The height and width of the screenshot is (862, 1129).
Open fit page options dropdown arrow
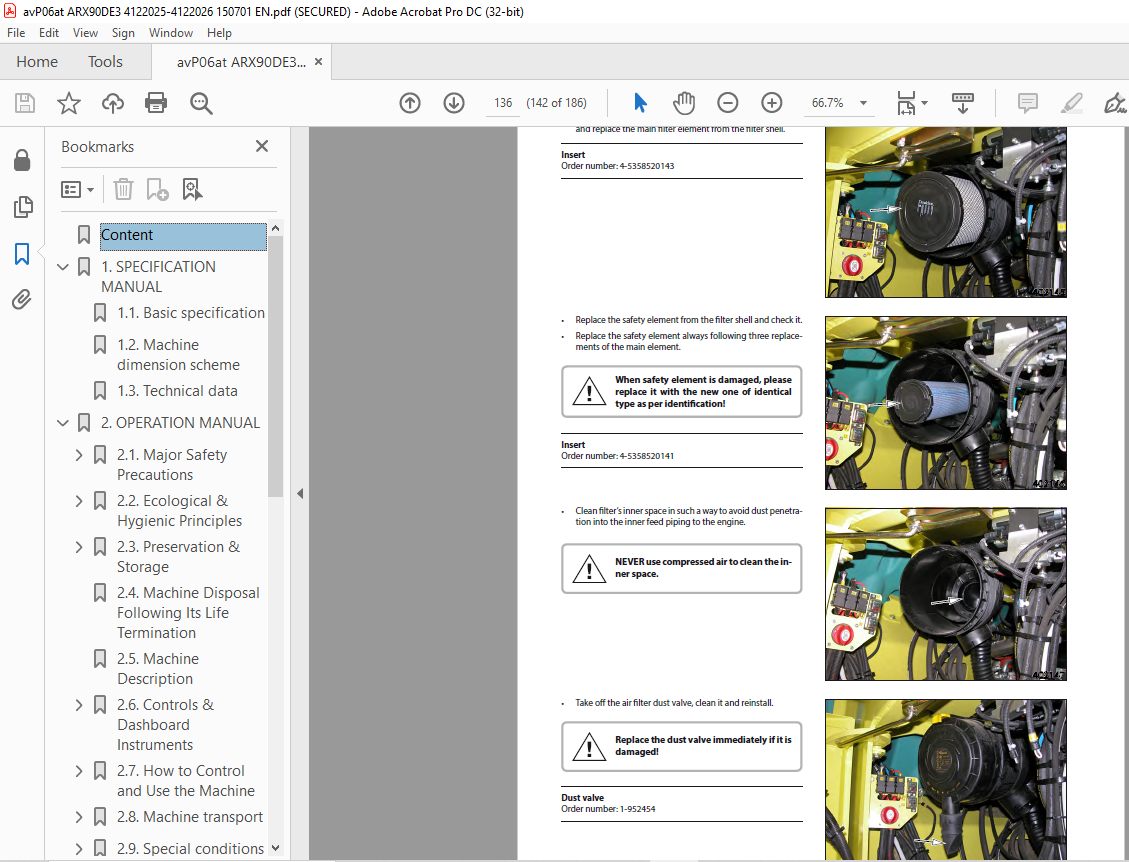[x=925, y=103]
